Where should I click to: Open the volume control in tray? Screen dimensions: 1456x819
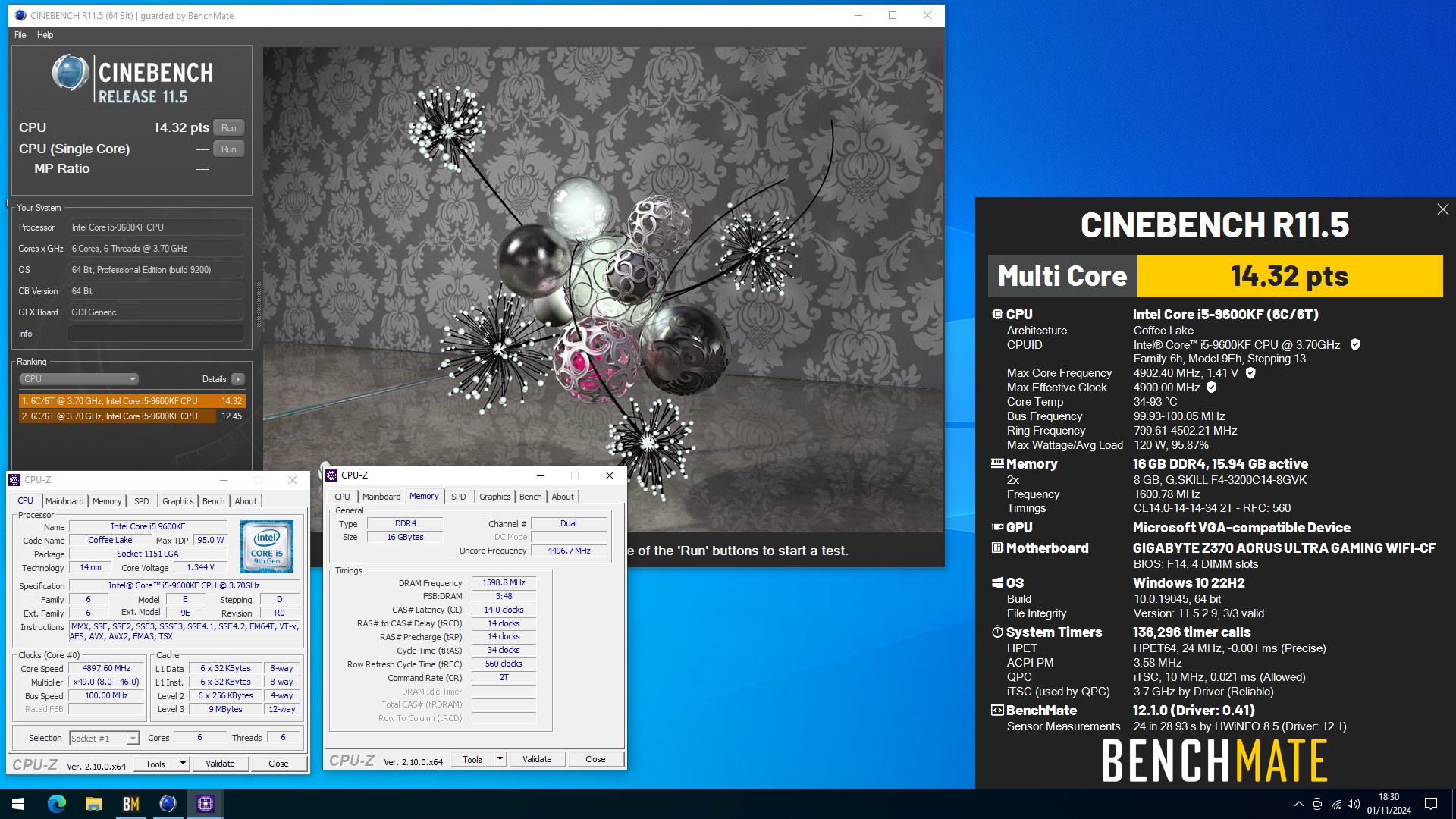pyautogui.click(x=1354, y=804)
